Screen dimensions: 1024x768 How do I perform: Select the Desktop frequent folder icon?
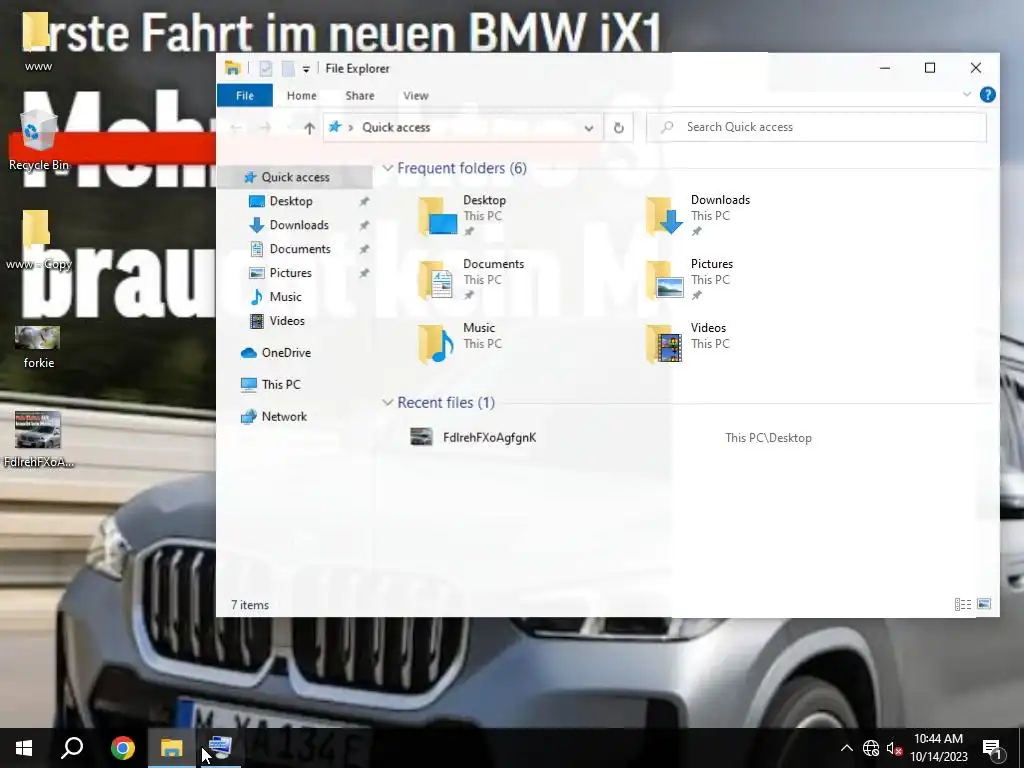click(x=438, y=216)
